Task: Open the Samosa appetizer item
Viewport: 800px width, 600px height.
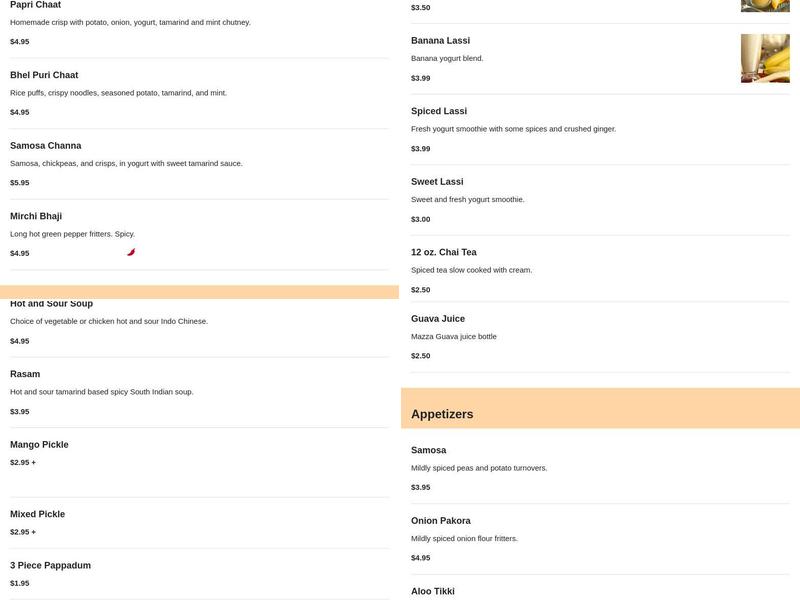Action: pos(429,451)
